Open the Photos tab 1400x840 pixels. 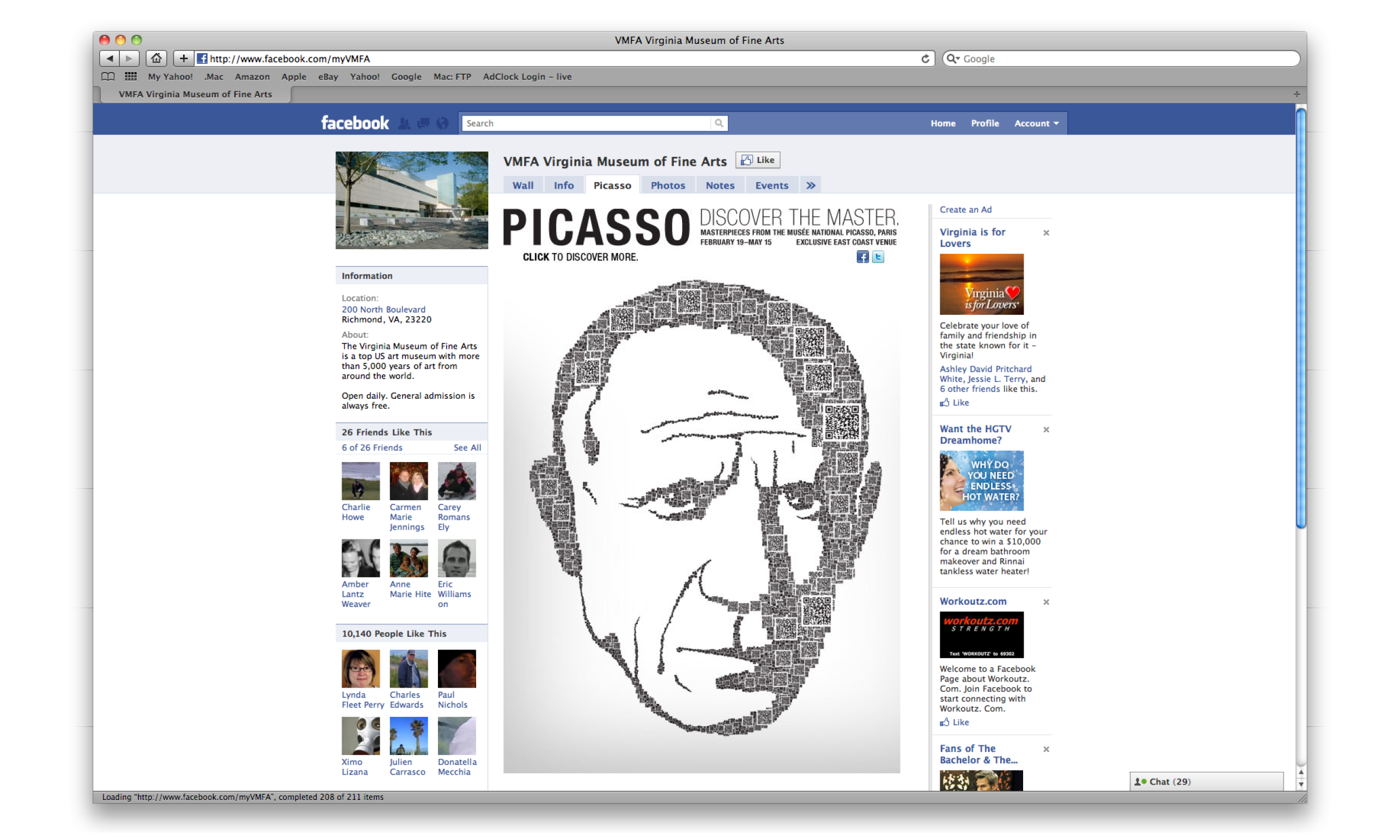pyautogui.click(x=668, y=185)
